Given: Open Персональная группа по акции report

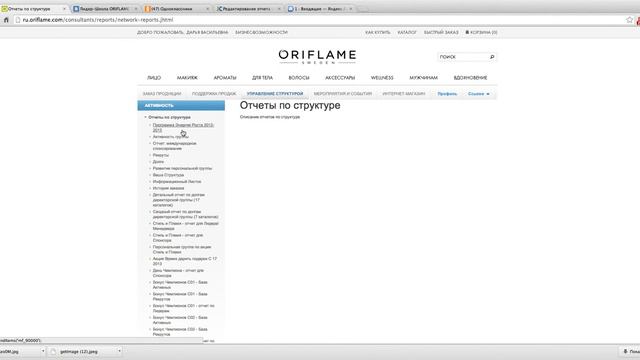Looking at the screenshot, I should (182, 249).
